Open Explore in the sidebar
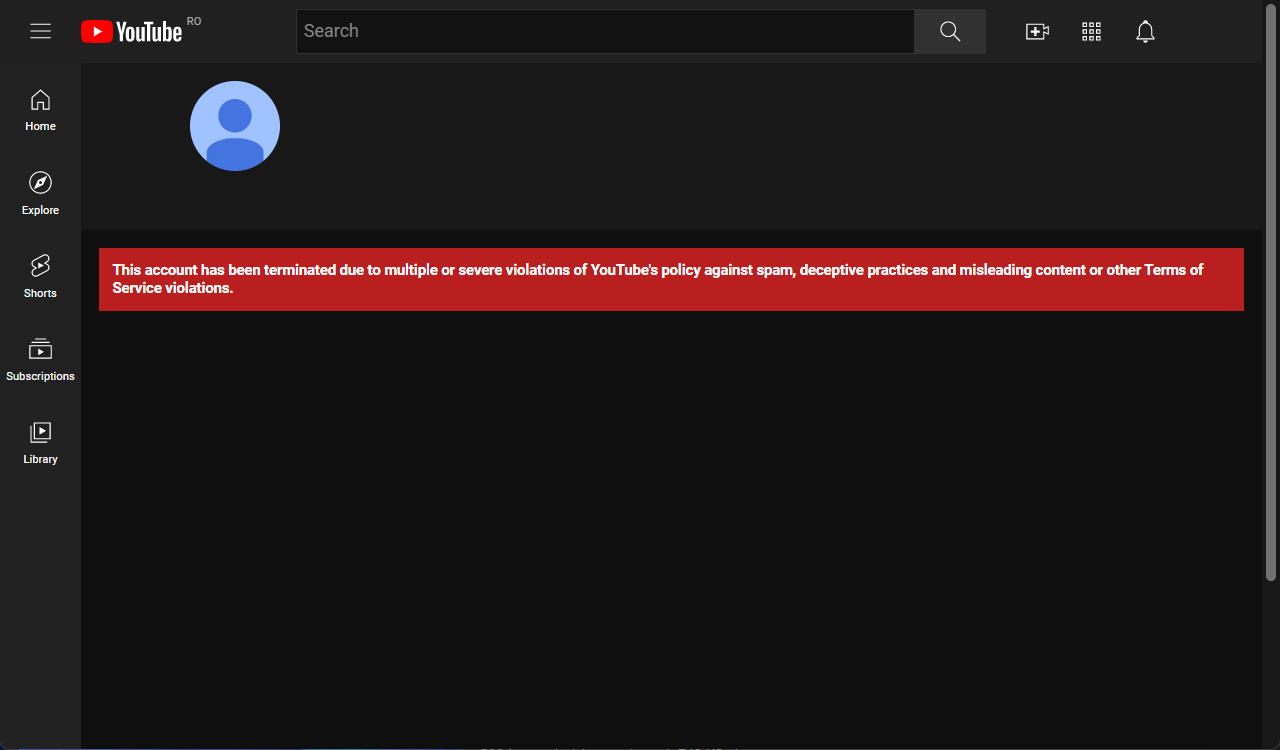Image resolution: width=1280 pixels, height=750 pixels. point(40,193)
